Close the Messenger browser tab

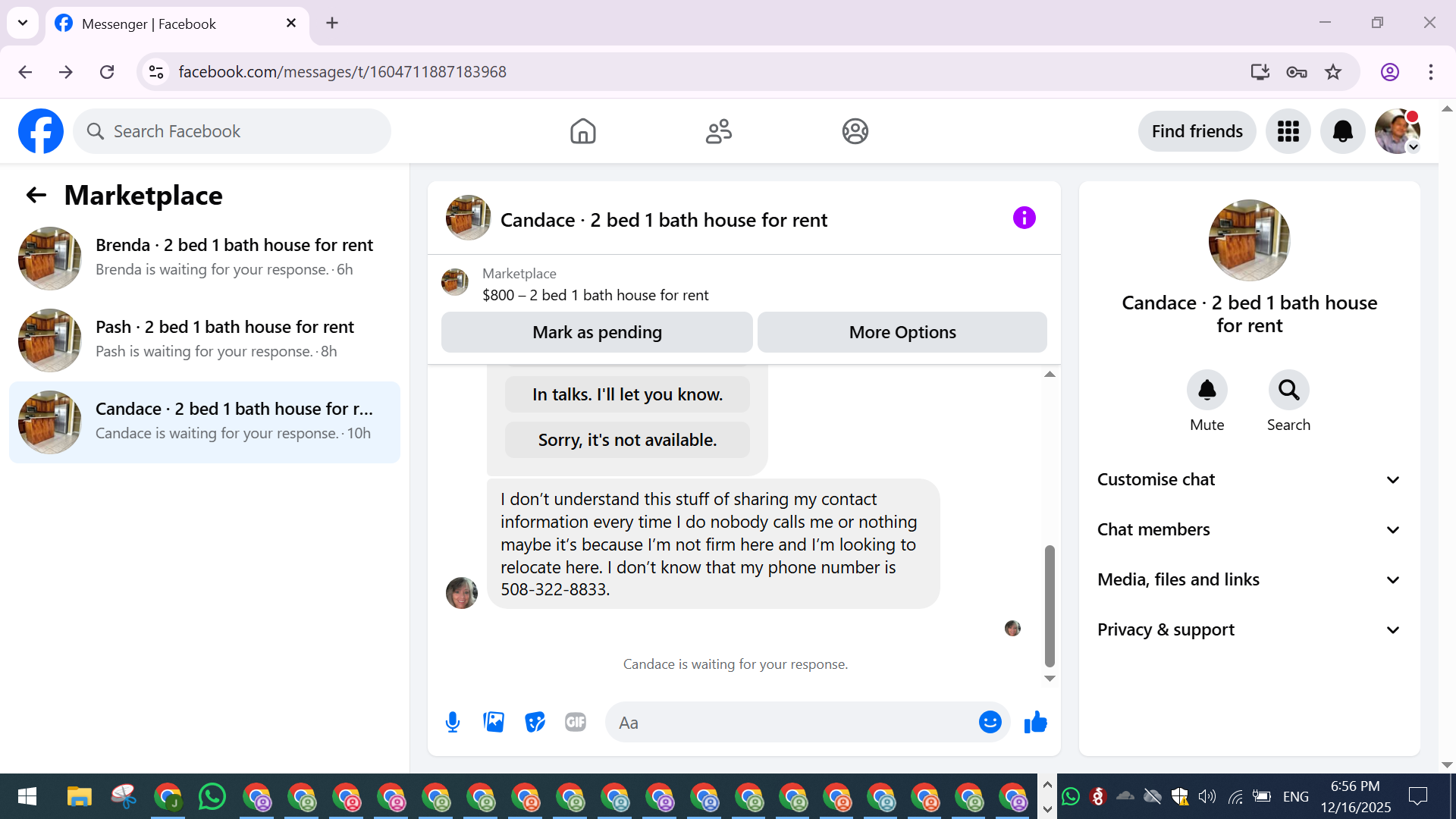(x=291, y=24)
